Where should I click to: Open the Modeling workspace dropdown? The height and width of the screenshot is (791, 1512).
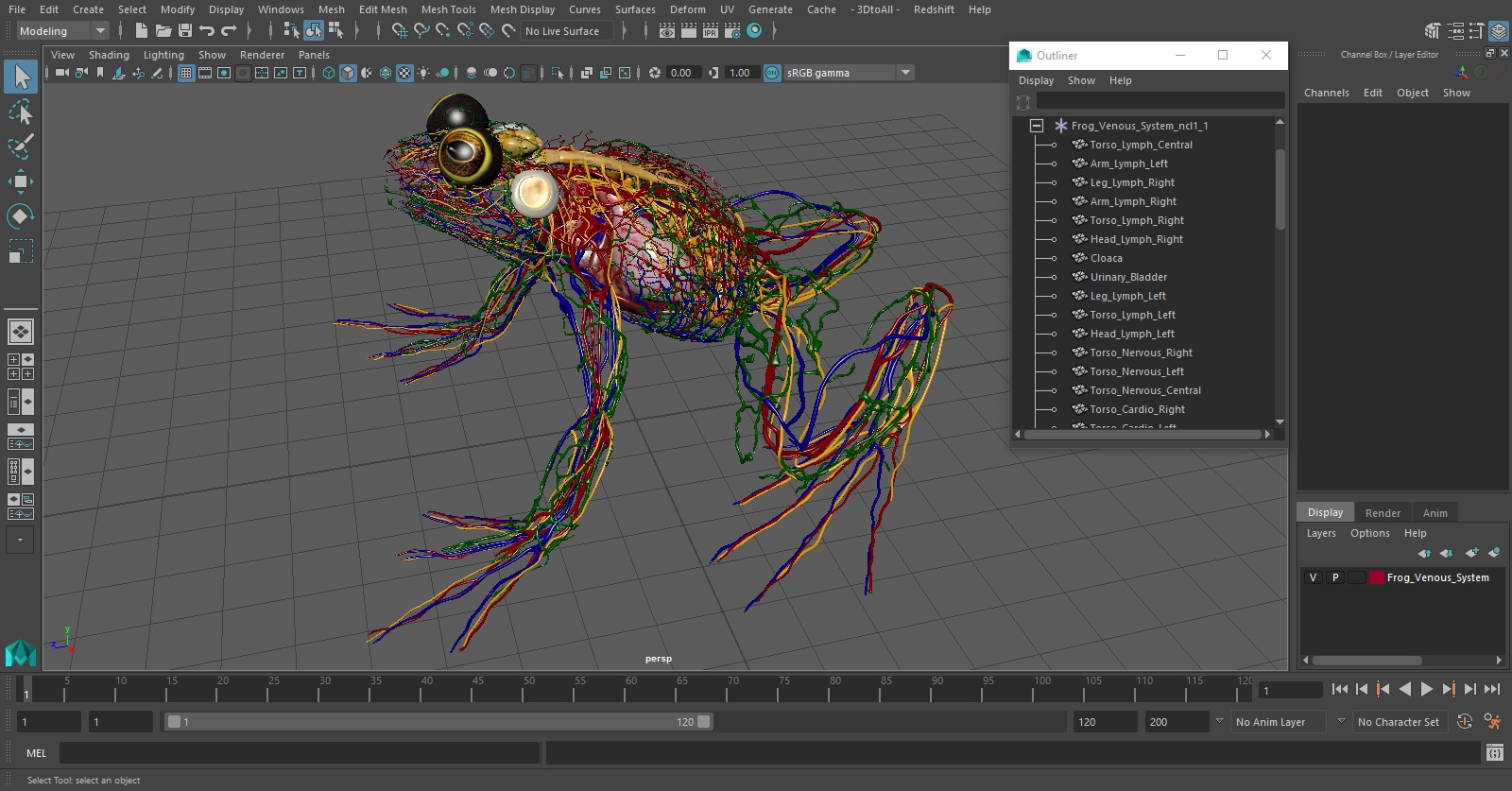click(62, 31)
